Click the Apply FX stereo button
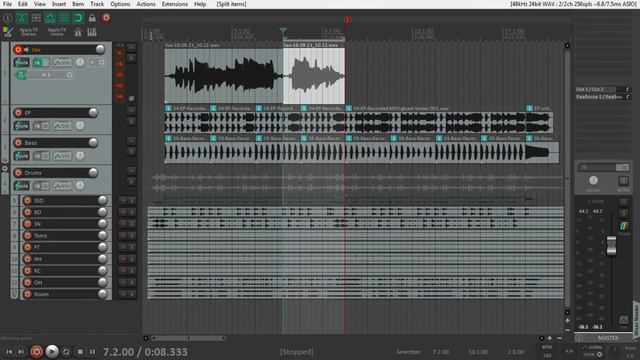The width and height of the screenshot is (640, 360). 29,32
